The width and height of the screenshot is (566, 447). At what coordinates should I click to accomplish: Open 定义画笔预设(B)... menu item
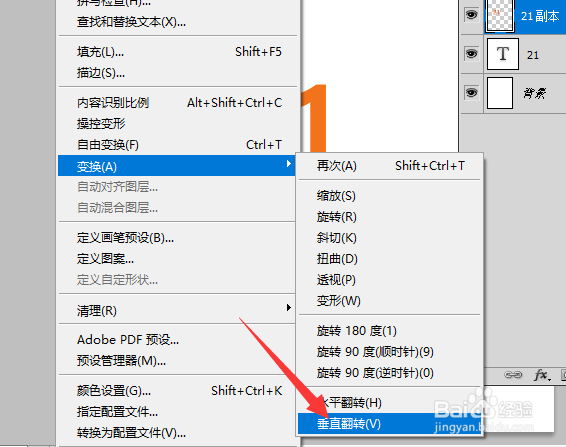tap(177, 238)
